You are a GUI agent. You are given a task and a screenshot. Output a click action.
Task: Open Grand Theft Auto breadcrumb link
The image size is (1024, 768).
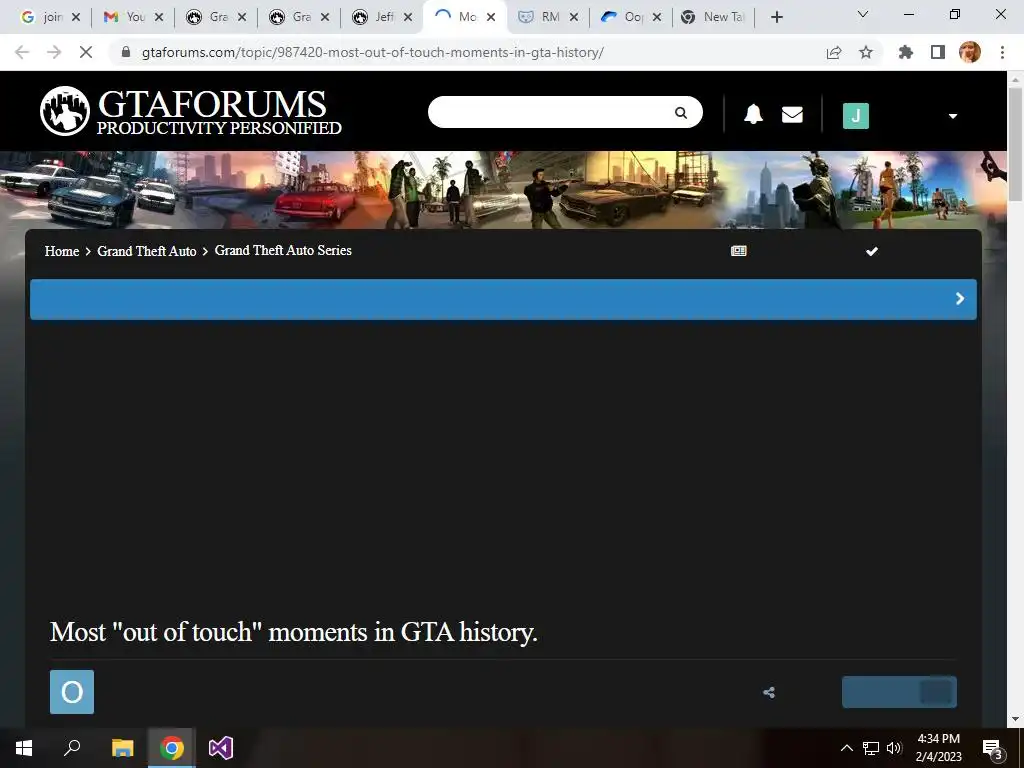pos(146,251)
